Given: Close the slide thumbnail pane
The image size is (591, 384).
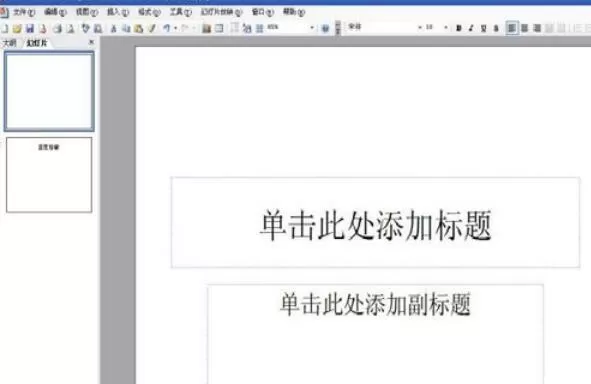Looking at the screenshot, I should (x=91, y=42).
